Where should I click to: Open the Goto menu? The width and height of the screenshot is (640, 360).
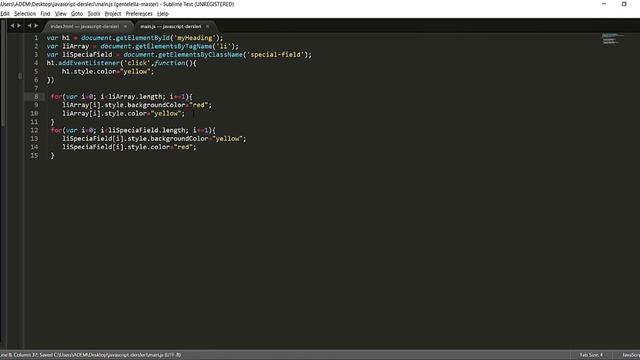(x=77, y=13)
